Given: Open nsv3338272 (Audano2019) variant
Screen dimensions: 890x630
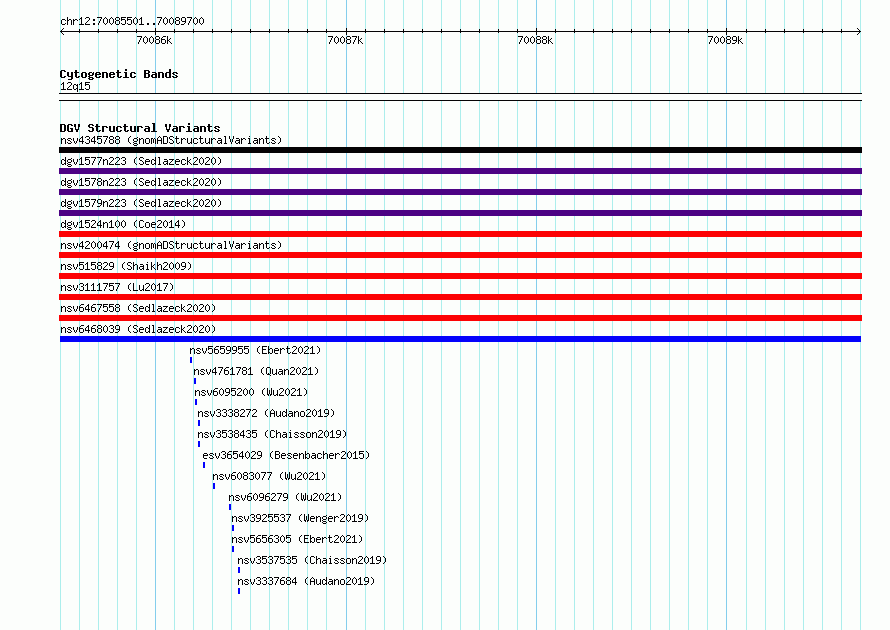Looking at the screenshot, I should 266,413.
